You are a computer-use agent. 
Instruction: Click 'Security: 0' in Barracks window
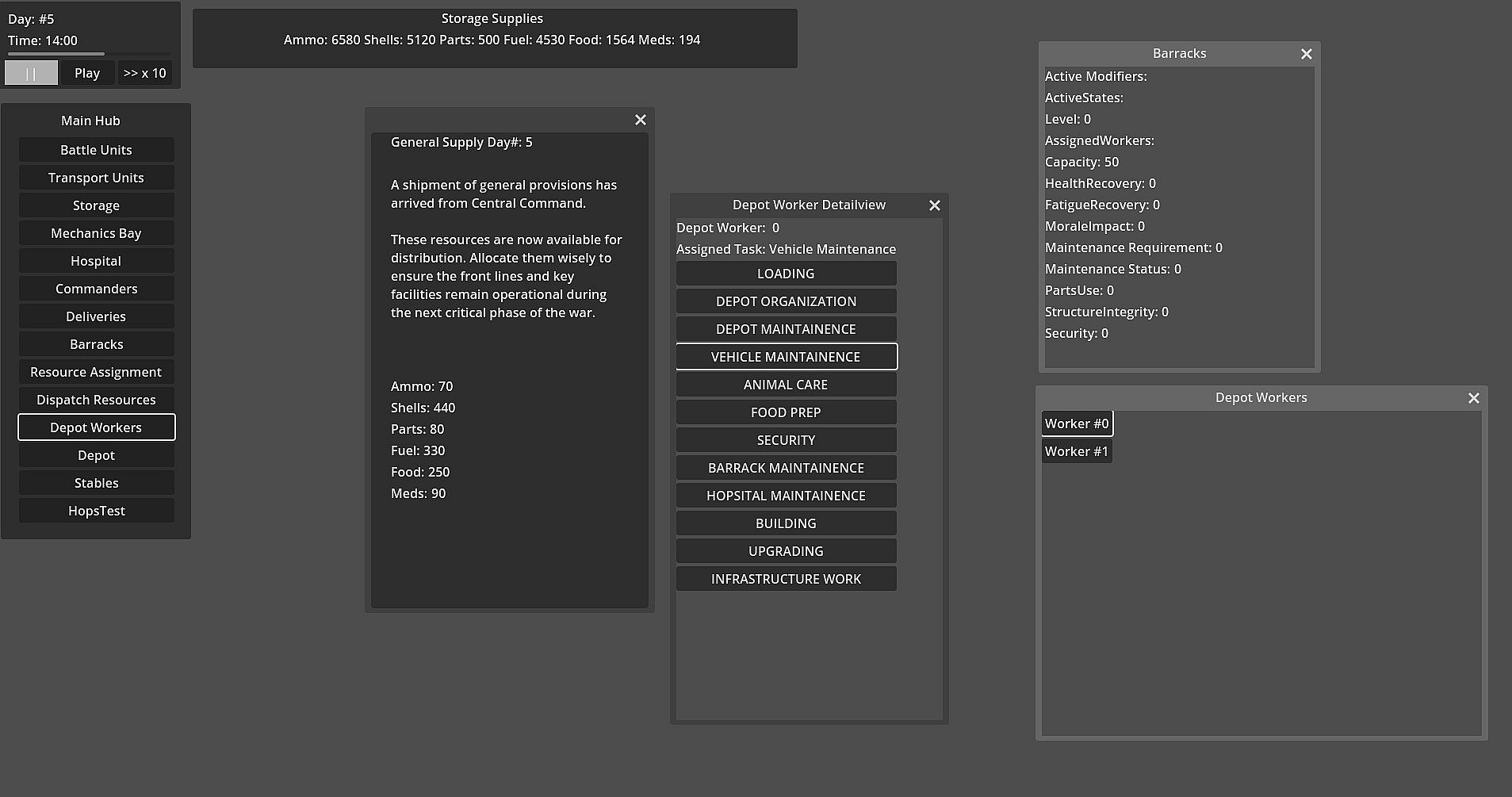point(1076,333)
